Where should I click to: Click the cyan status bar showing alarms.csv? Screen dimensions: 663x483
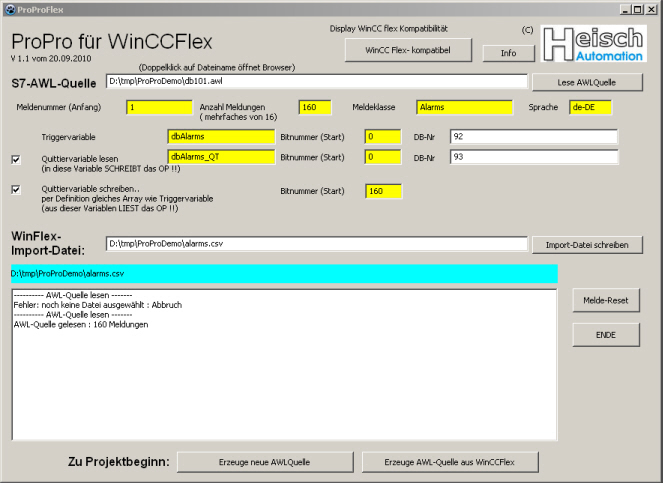pyautogui.click(x=284, y=274)
